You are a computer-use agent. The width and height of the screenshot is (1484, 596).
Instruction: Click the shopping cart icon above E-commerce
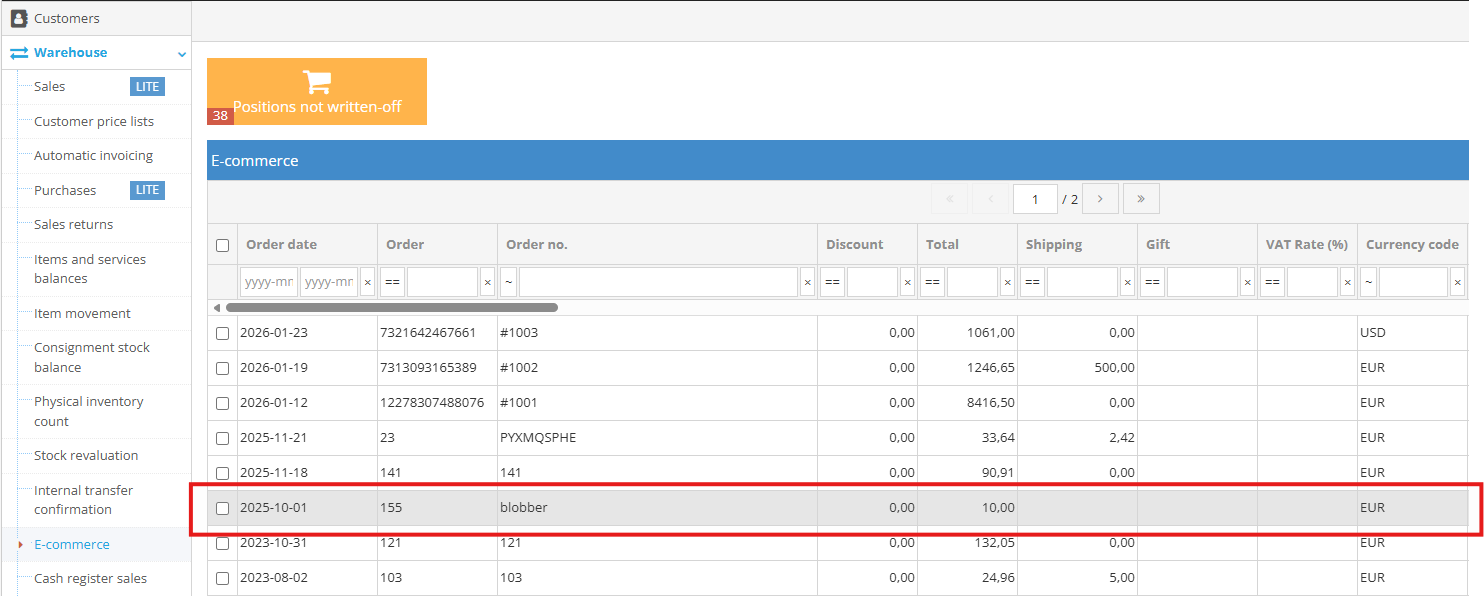pos(316,80)
